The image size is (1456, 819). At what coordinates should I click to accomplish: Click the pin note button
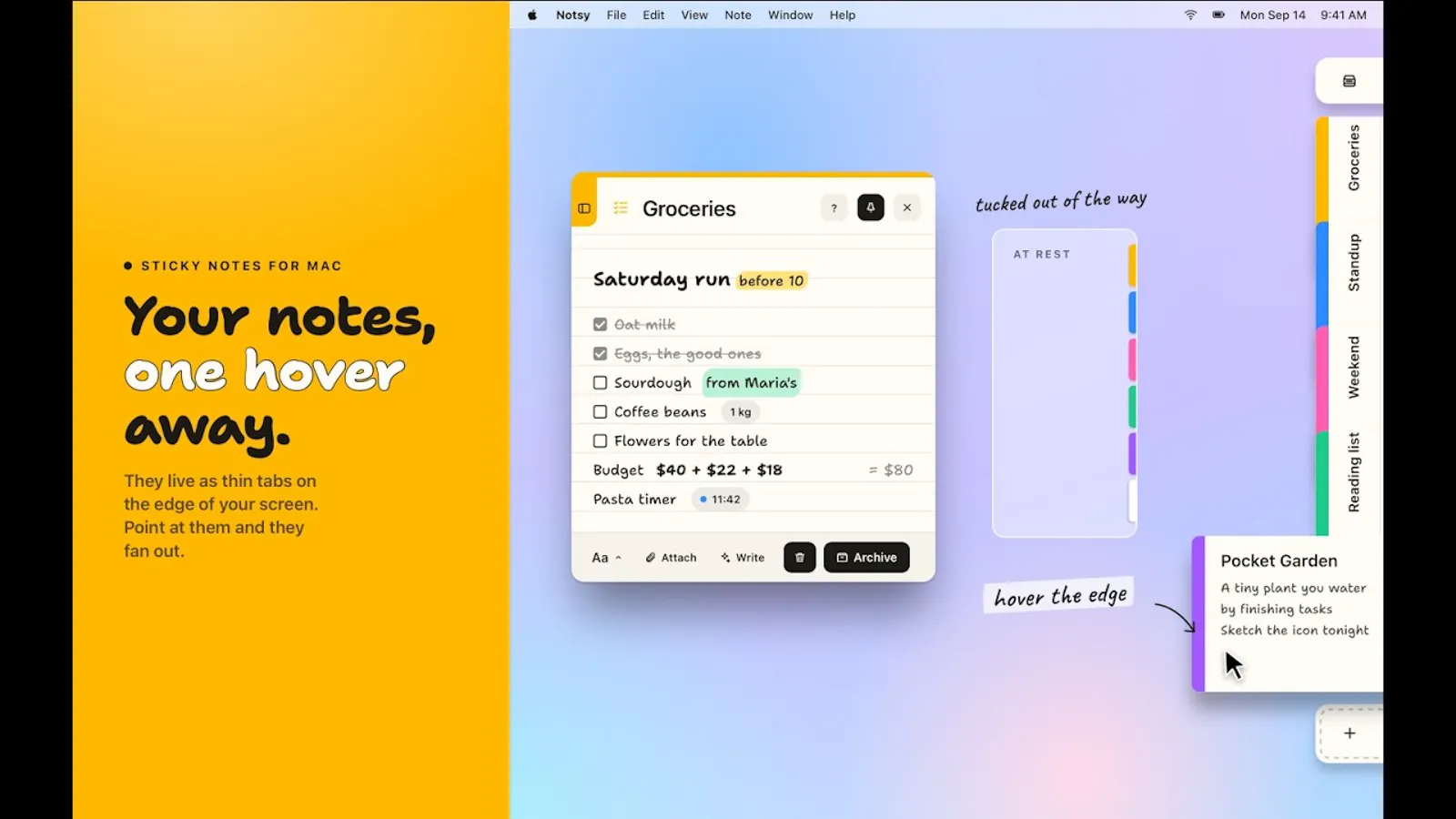click(x=871, y=208)
